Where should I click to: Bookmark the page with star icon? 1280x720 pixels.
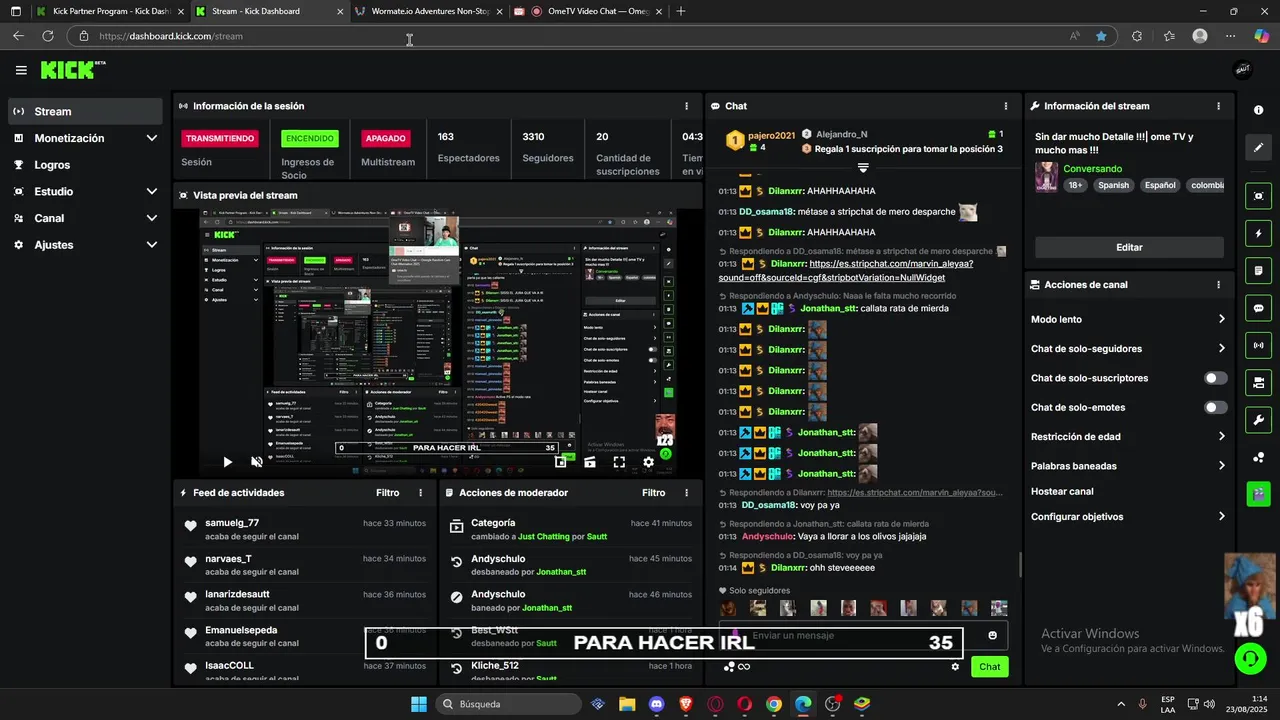tap(1101, 36)
